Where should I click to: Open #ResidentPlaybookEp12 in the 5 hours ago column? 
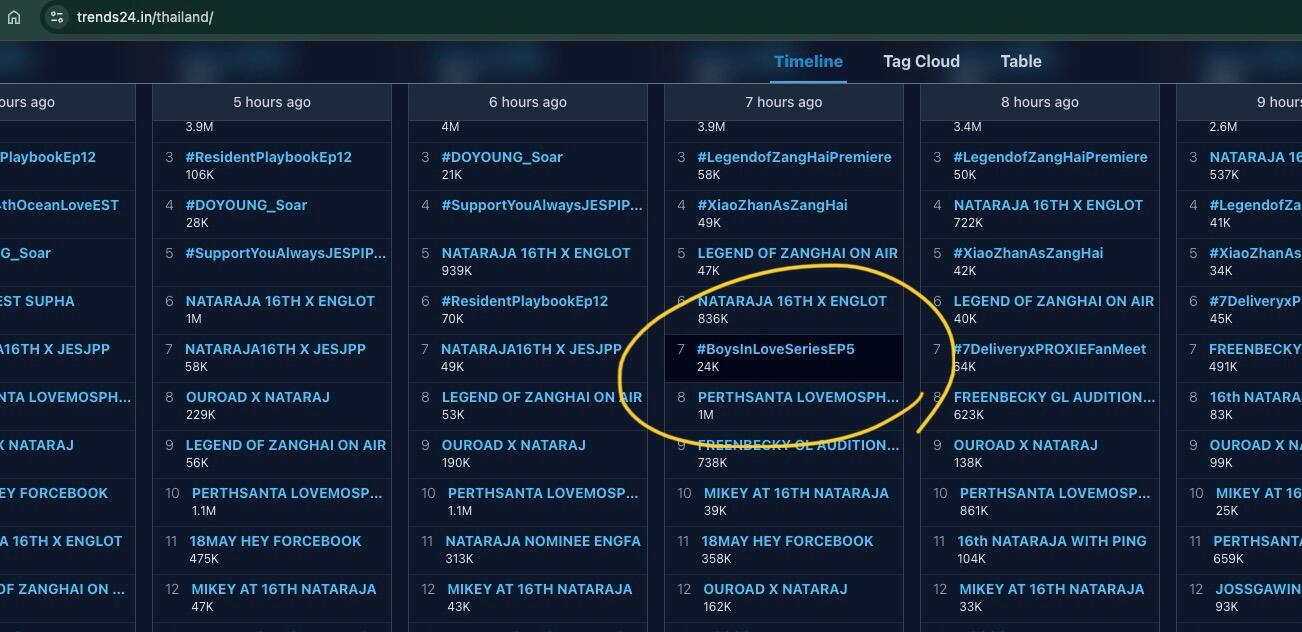coord(269,157)
